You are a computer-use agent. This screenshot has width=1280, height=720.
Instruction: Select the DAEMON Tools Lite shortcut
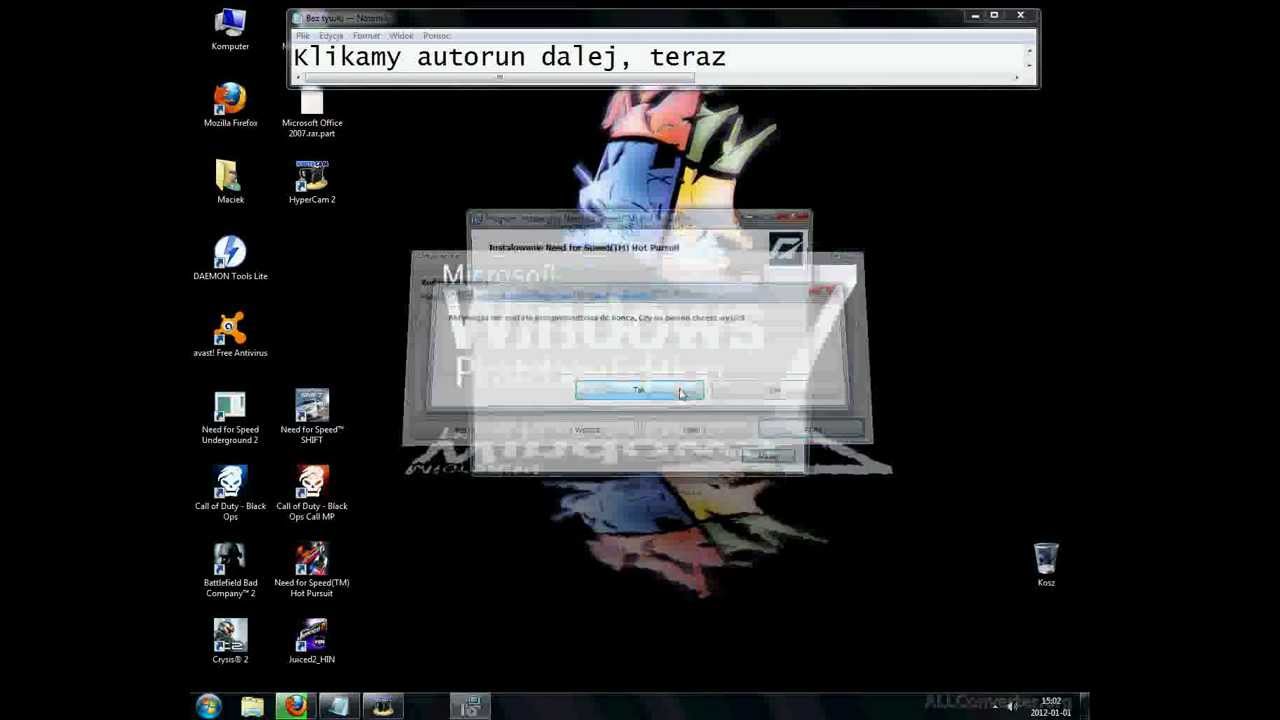230,258
